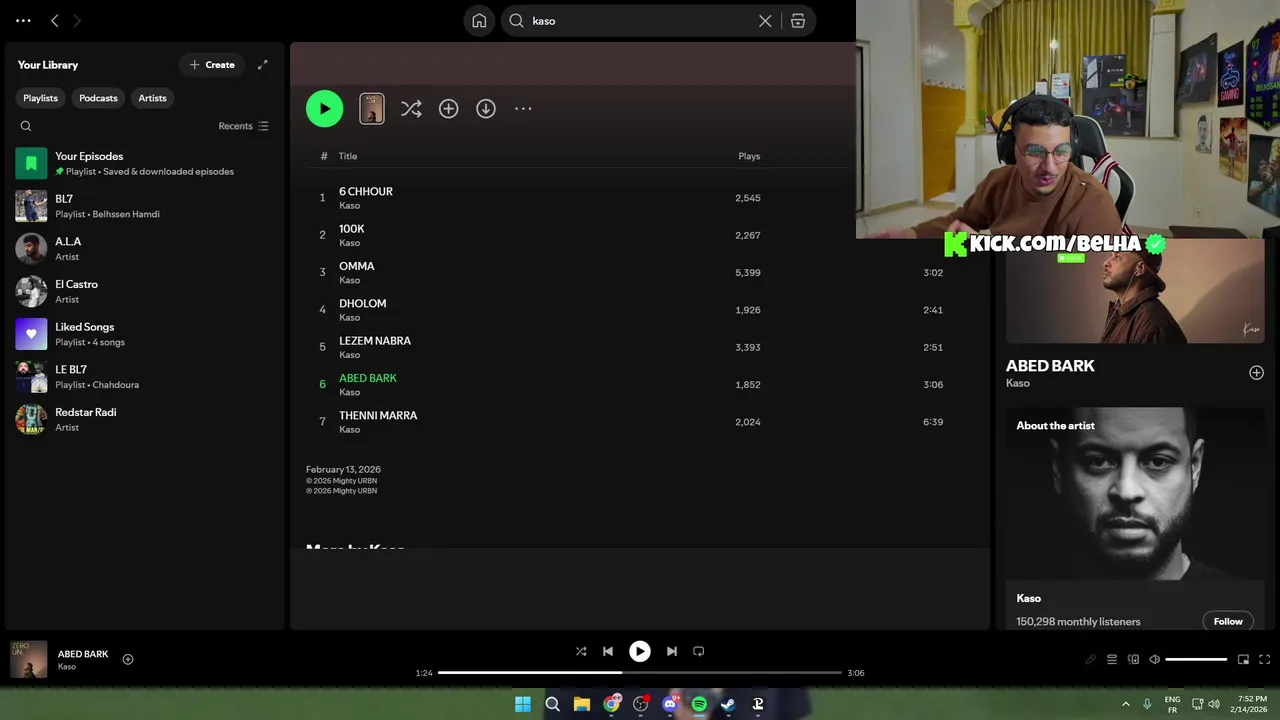
Task: Open Your Episodes playlist
Action: 145,163
